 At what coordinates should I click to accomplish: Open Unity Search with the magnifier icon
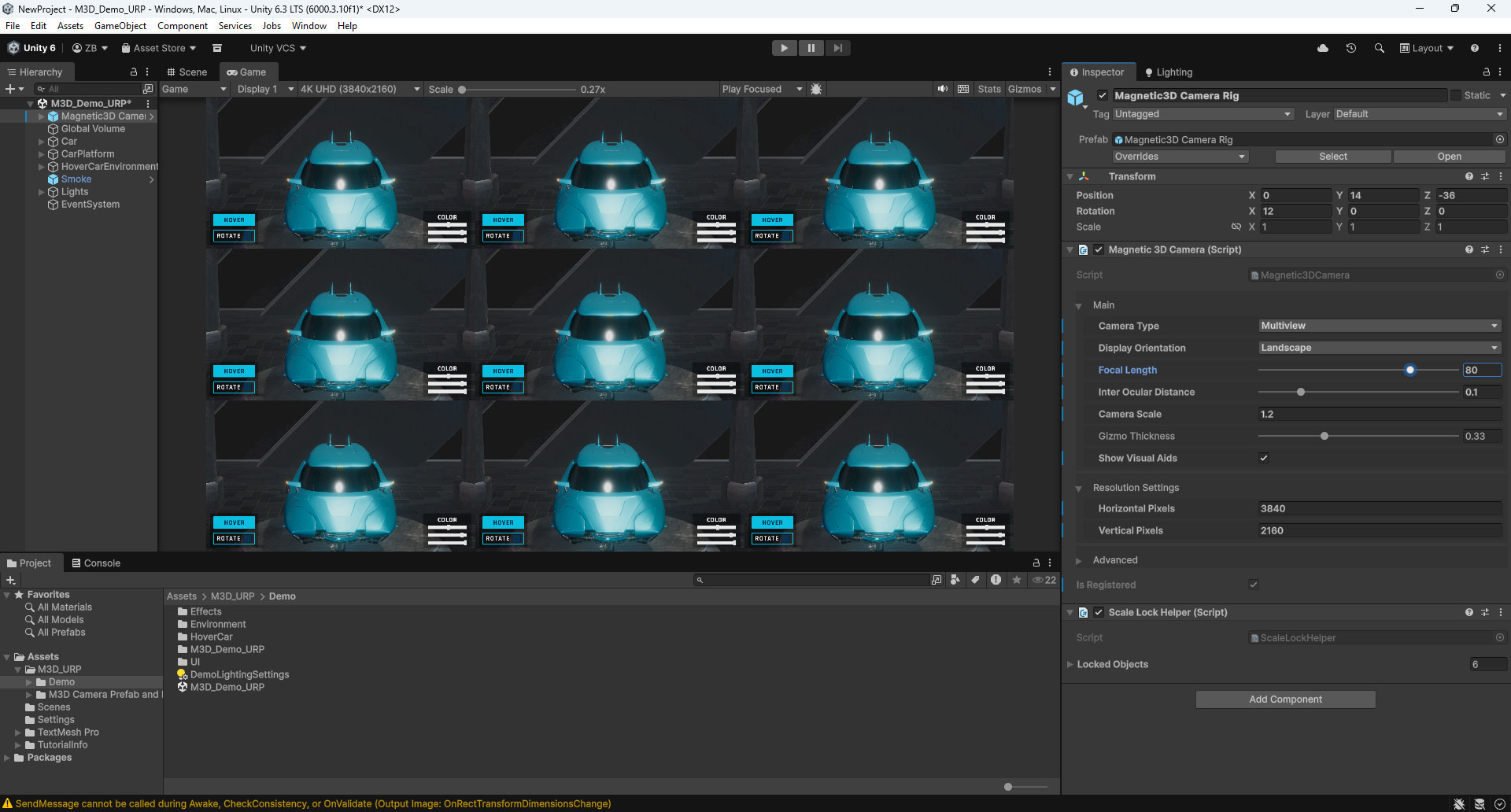point(1379,48)
